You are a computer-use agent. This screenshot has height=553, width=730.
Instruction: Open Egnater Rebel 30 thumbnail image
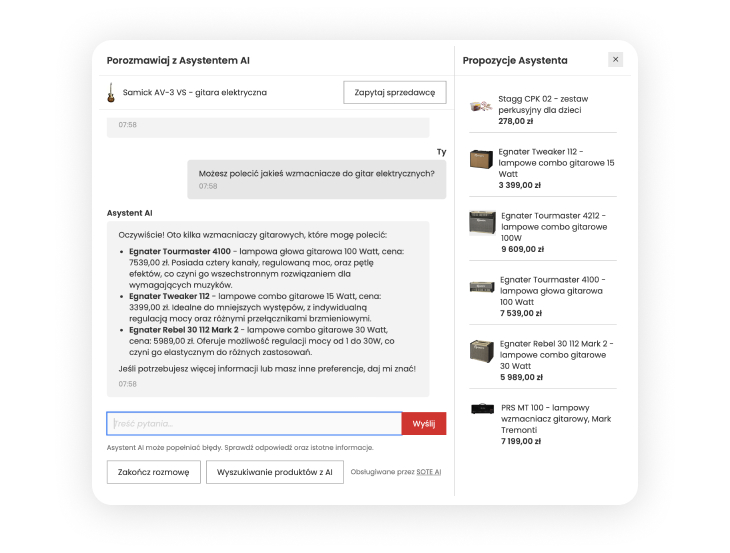click(x=481, y=351)
